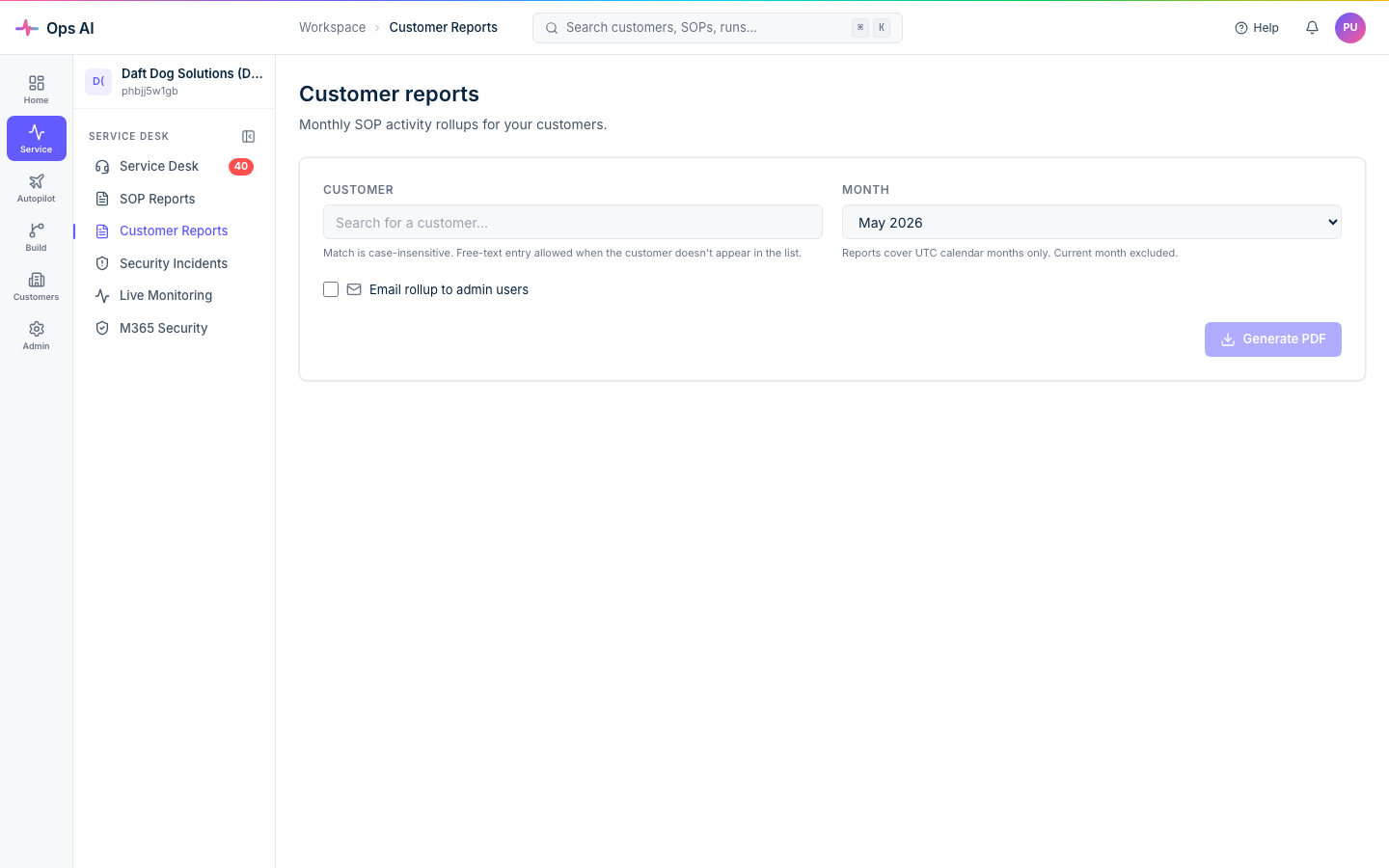This screenshot has width=1389, height=868.
Task: Click the Customer Reports breadcrumb
Action: (444, 27)
